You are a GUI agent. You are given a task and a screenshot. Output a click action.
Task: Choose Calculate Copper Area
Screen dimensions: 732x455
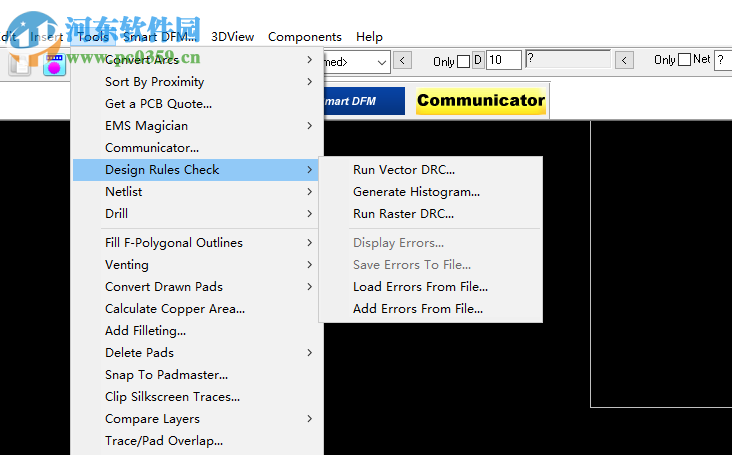[196, 308]
